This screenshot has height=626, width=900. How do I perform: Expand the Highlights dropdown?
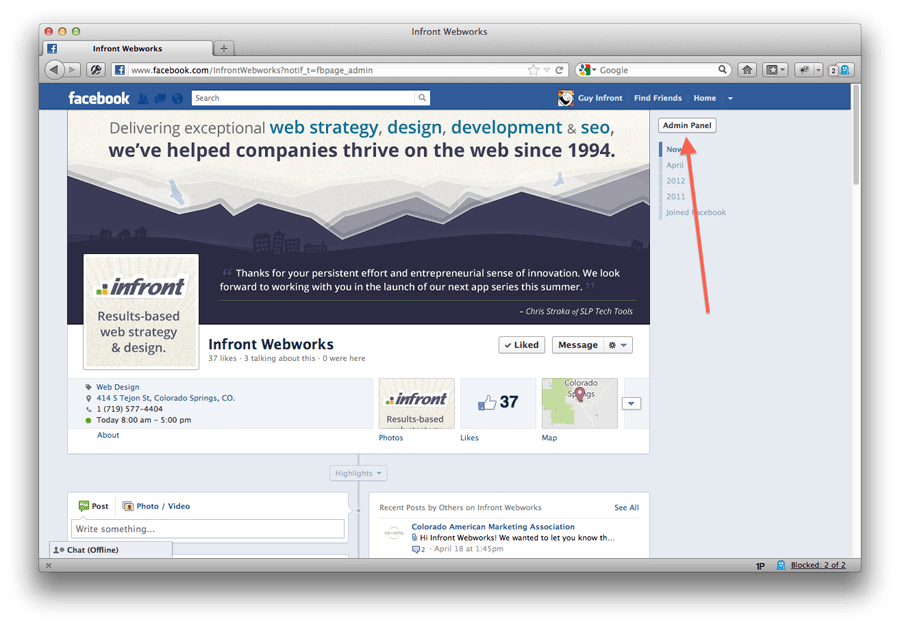pos(358,473)
